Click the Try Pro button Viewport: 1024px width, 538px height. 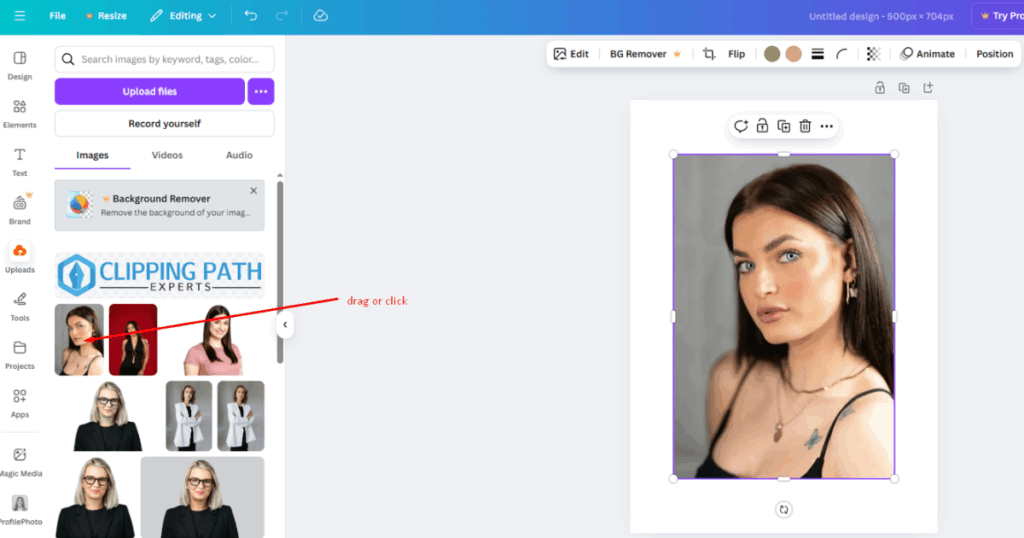tap(1001, 16)
